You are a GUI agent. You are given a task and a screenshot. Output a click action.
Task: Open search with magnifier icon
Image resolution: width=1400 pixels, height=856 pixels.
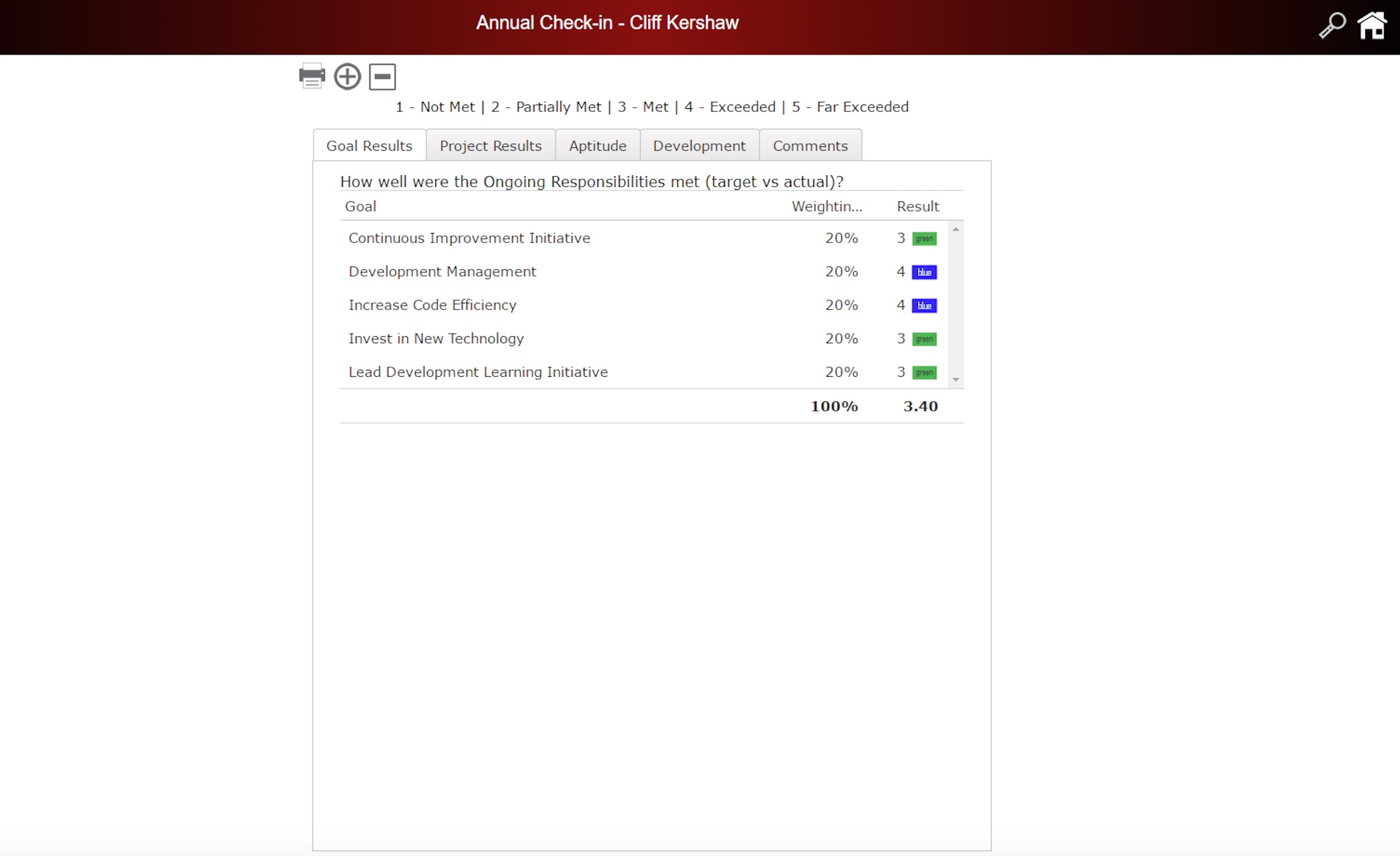pyautogui.click(x=1332, y=26)
